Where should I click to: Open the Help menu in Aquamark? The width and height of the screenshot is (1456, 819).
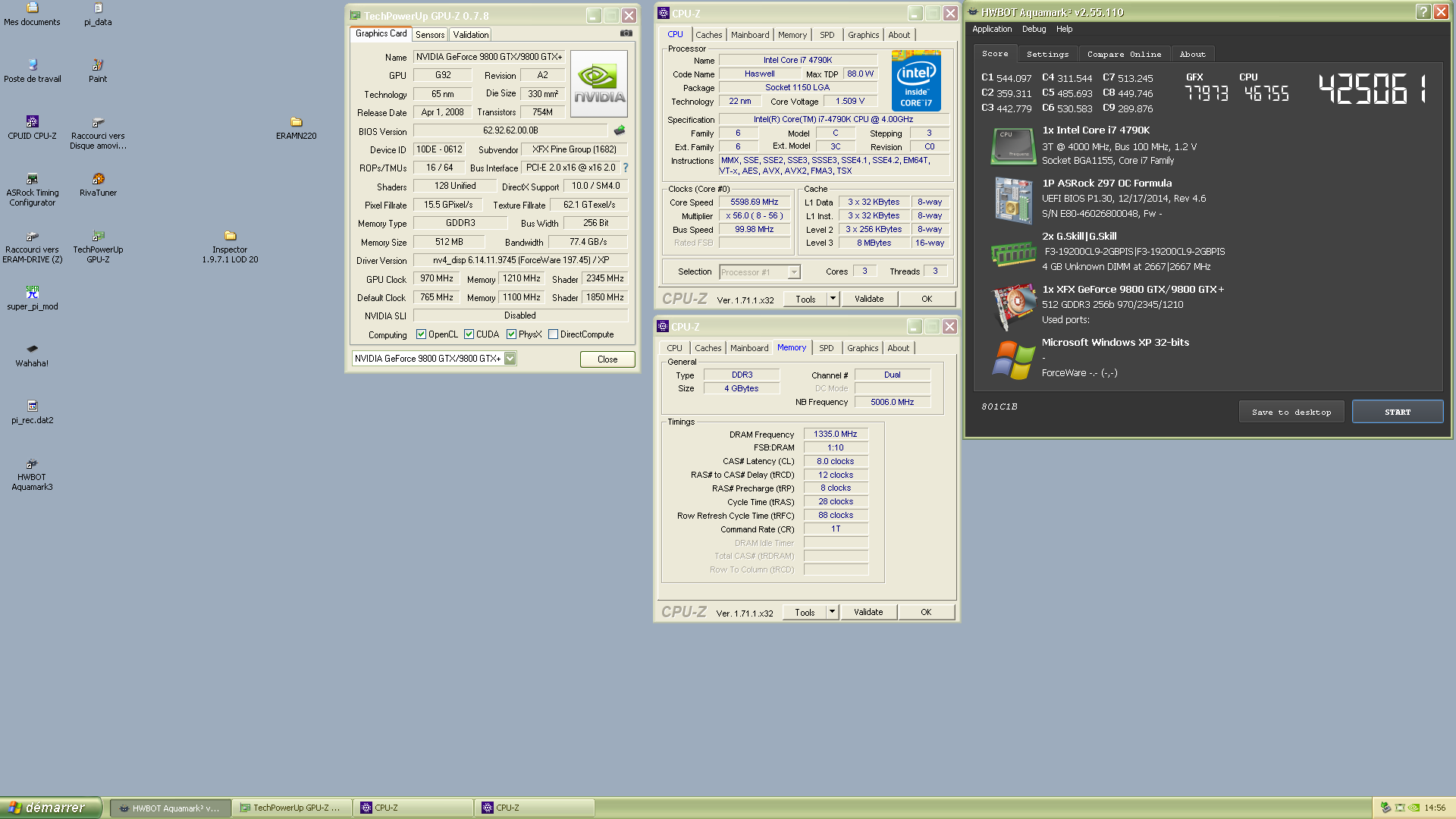(x=1064, y=29)
